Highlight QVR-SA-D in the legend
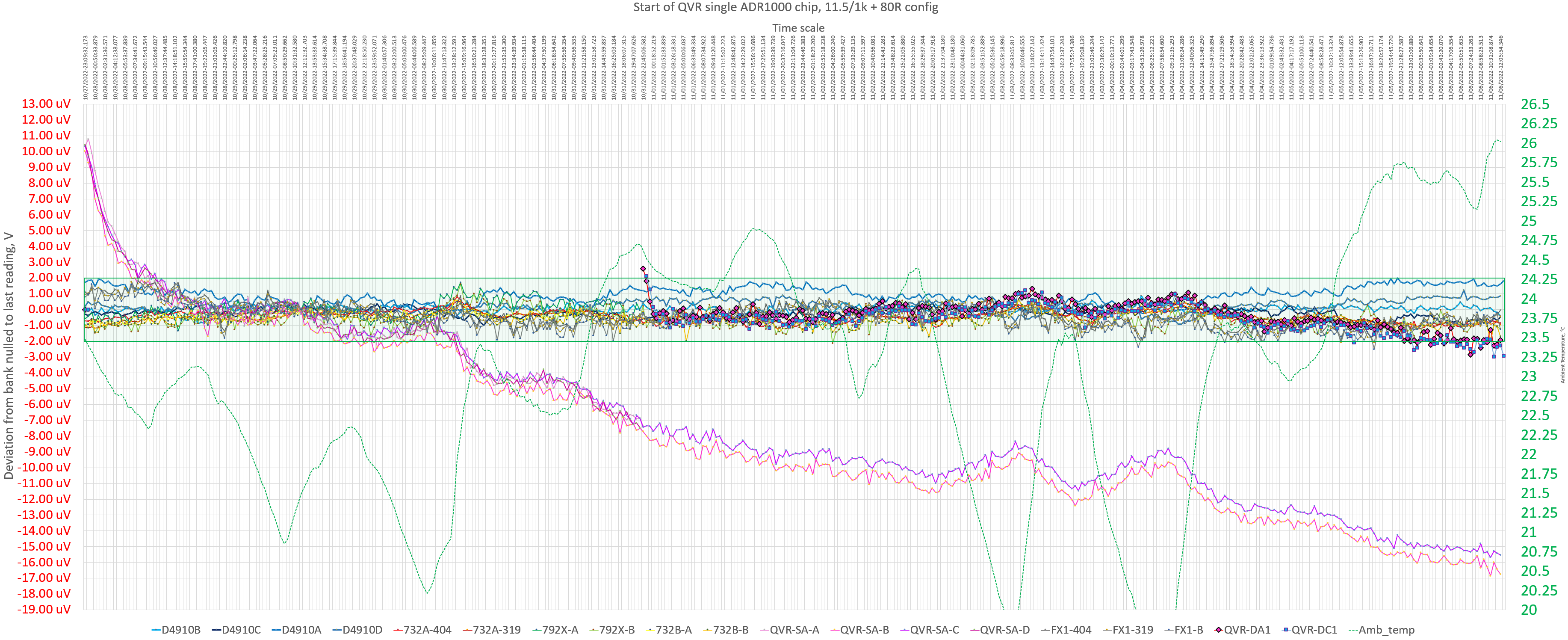This screenshot has height=640, width=1568. tap(1000, 630)
